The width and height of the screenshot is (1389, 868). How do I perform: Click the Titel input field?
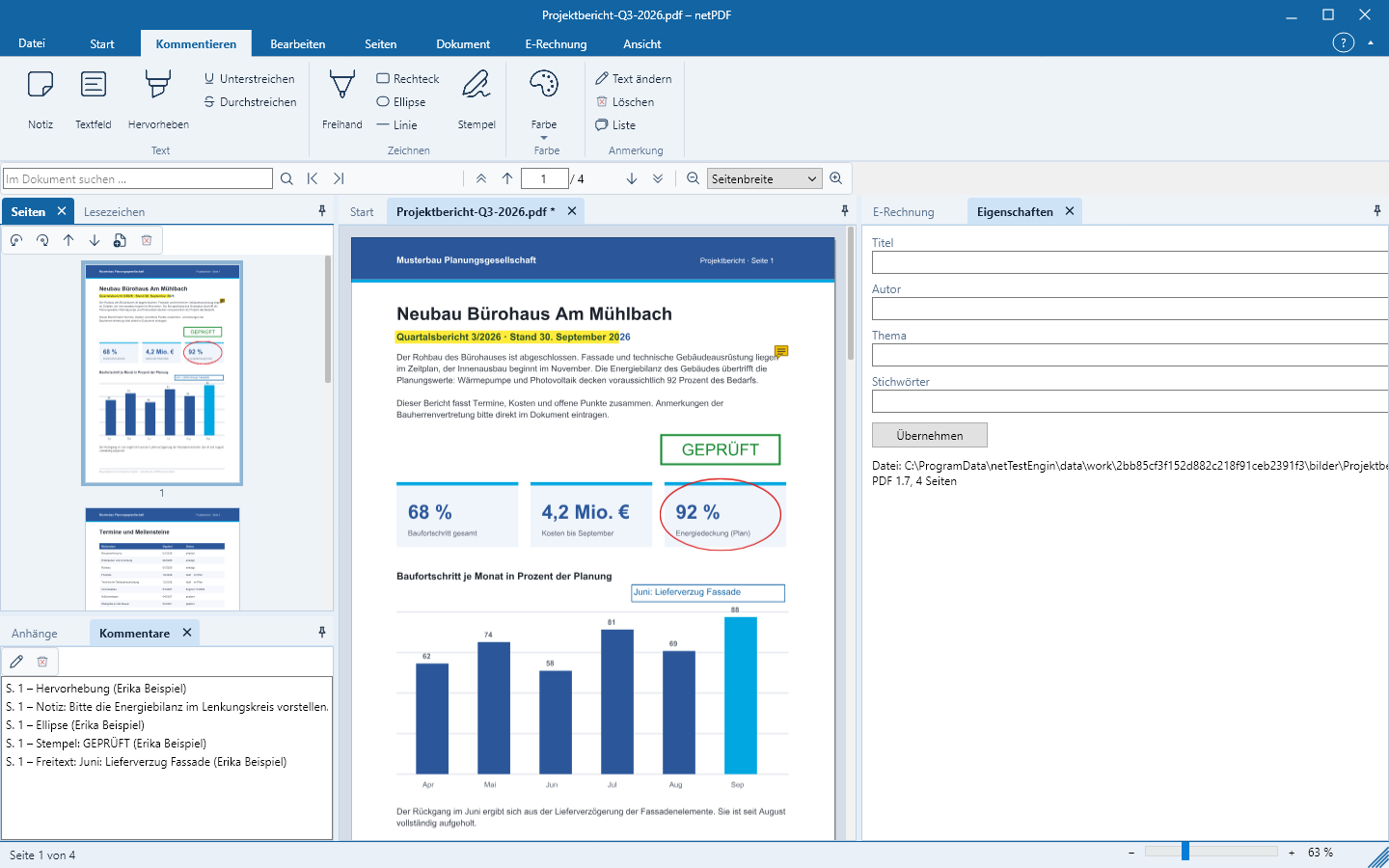pyautogui.click(x=1130, y=262)
